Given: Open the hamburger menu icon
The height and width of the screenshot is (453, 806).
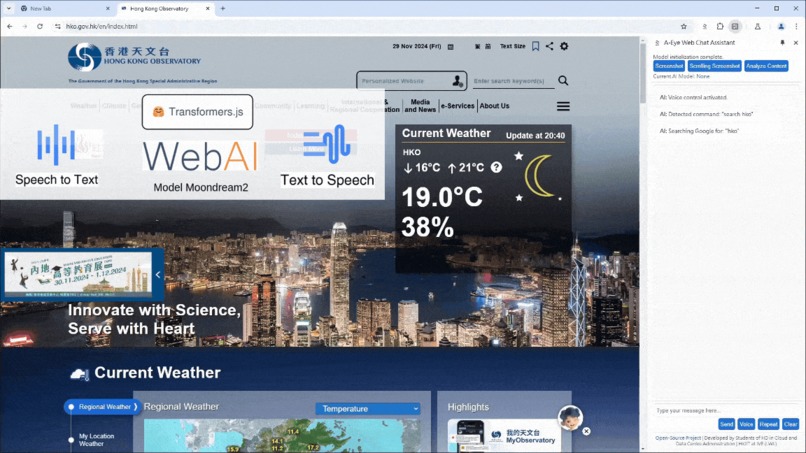Looking at the screenshot, I should [x=563, y=106].
